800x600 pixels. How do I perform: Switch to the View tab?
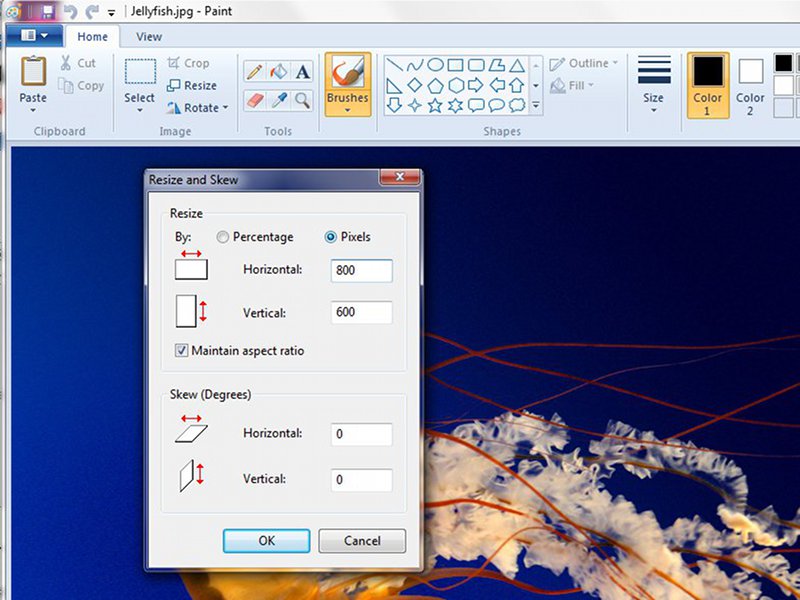[x=149, y=37]
